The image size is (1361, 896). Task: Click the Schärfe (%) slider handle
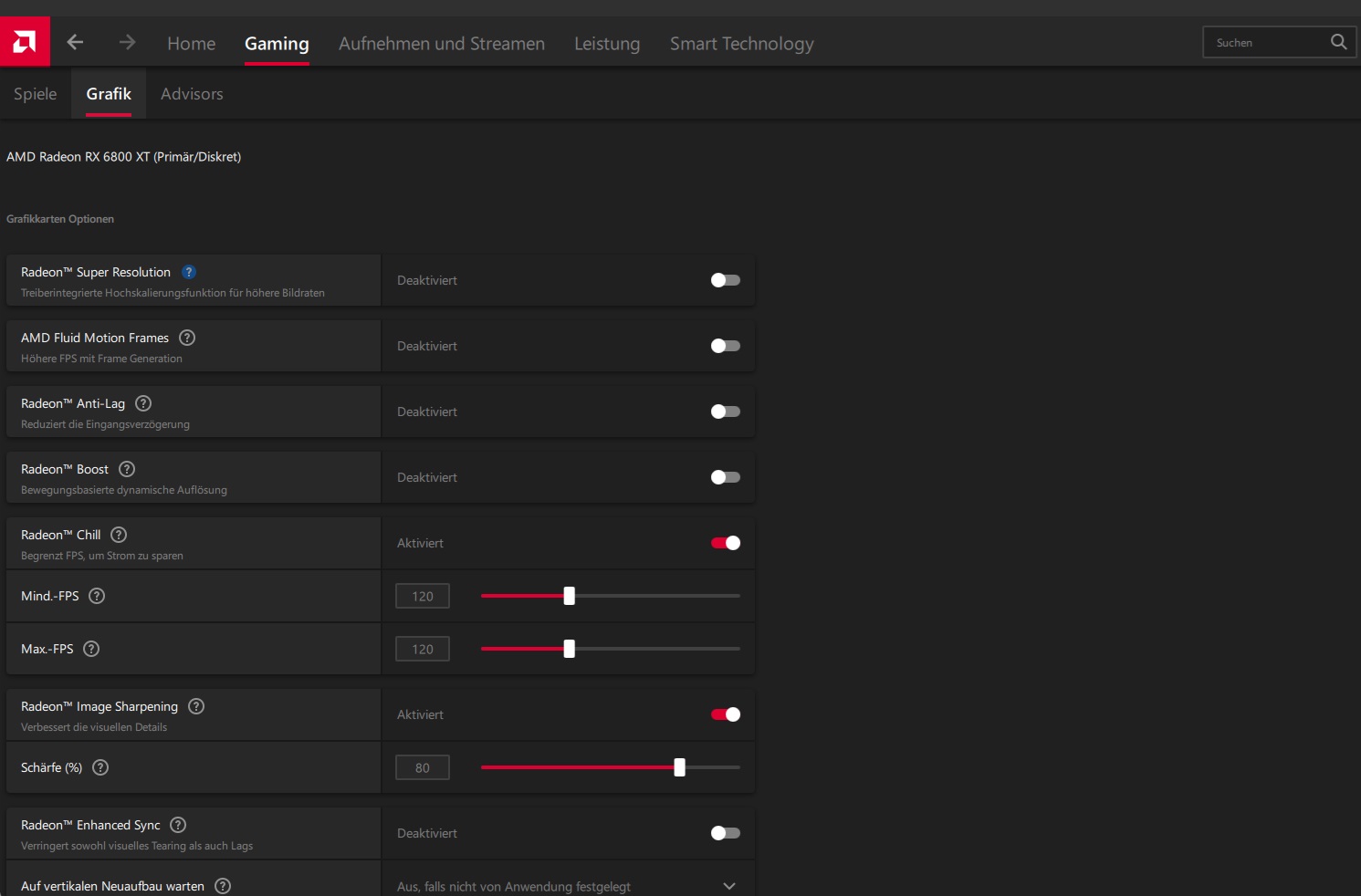point(680,767)
